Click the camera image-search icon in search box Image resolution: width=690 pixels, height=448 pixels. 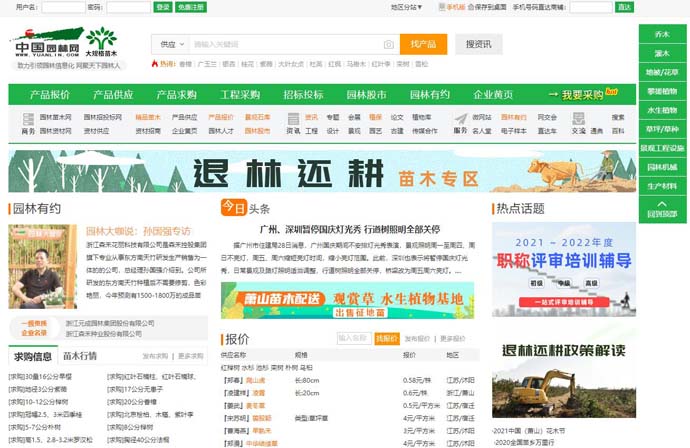tap(389, 44)
